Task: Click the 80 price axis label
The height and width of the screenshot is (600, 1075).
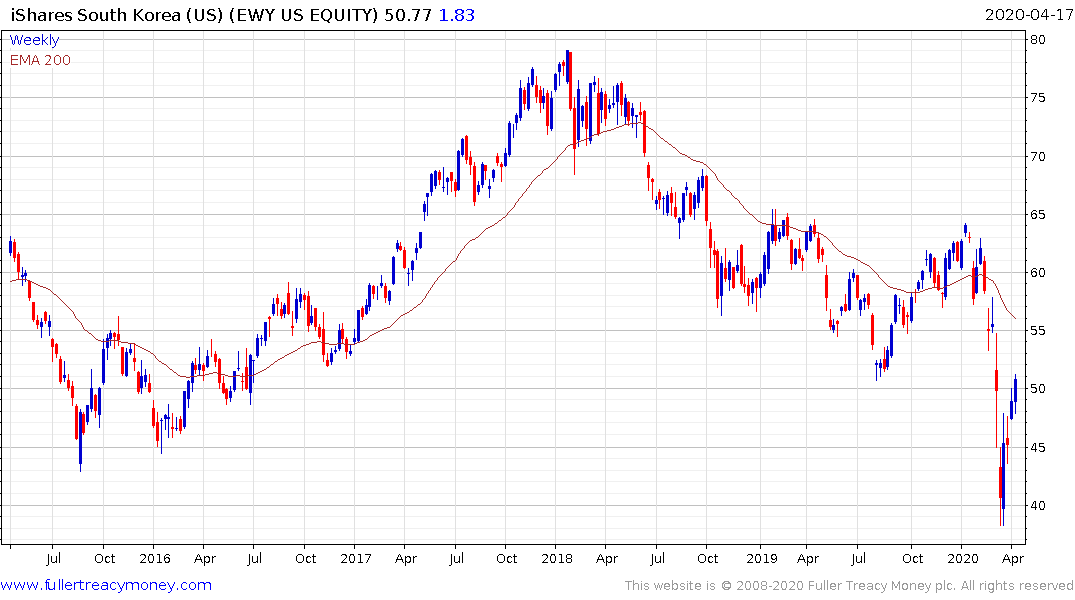Action: tap(1037, 40)
